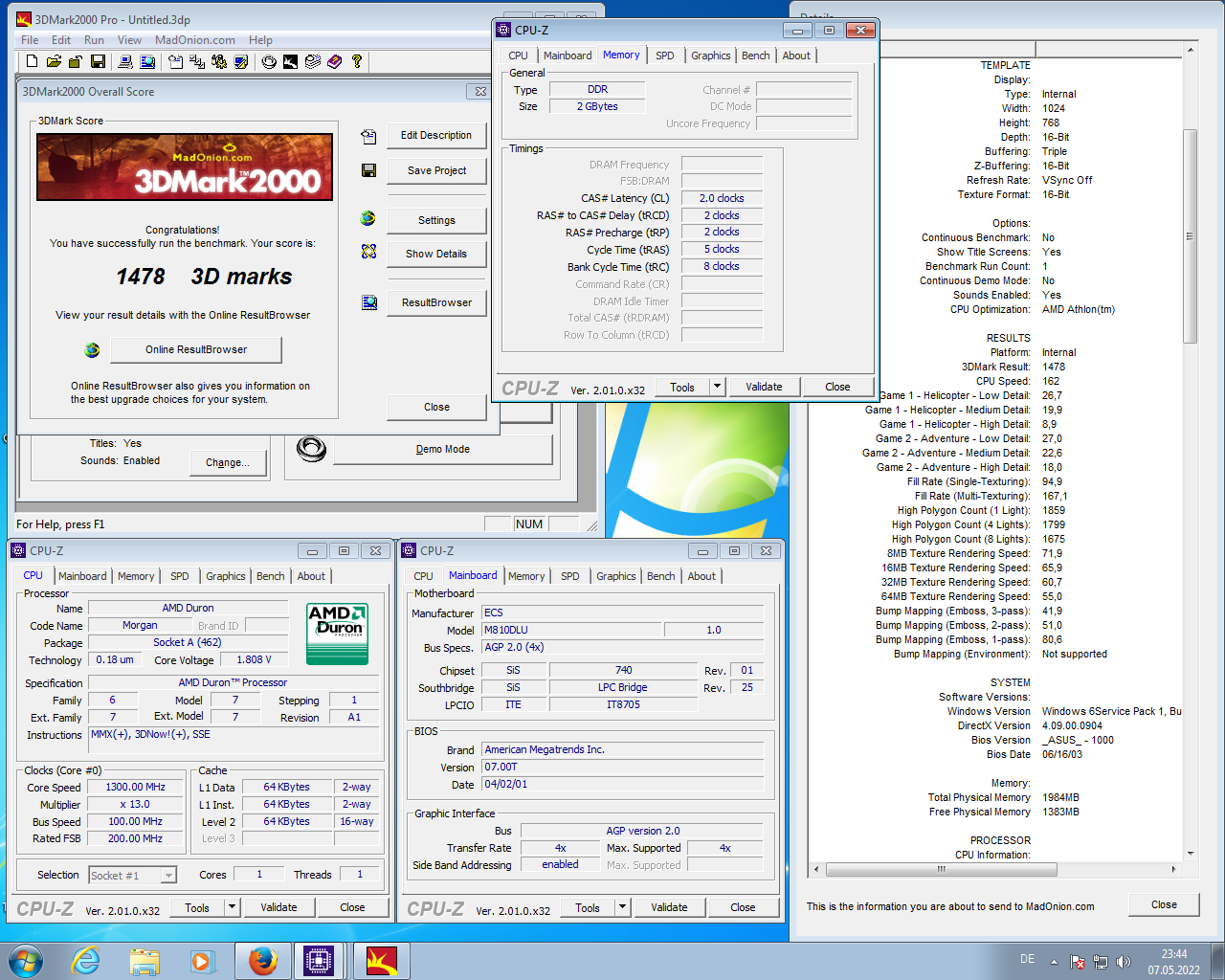The height and width of the screenshot is (980, 1225).
Task: Click the horizontal scrollbar thumb in details panel
Action: (x=942, y=869)
